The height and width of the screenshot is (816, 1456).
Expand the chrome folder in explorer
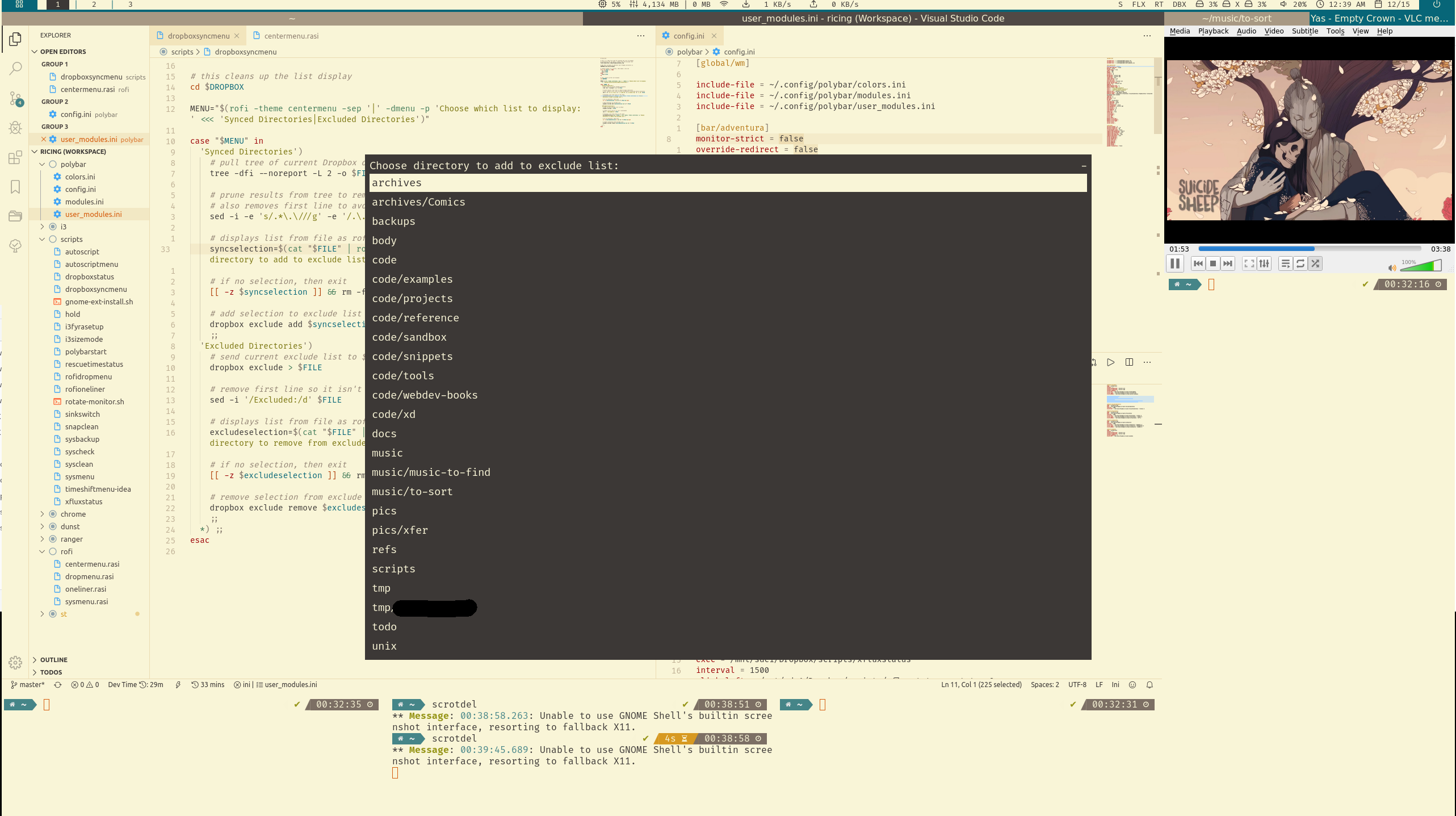(x=73, y=514)
